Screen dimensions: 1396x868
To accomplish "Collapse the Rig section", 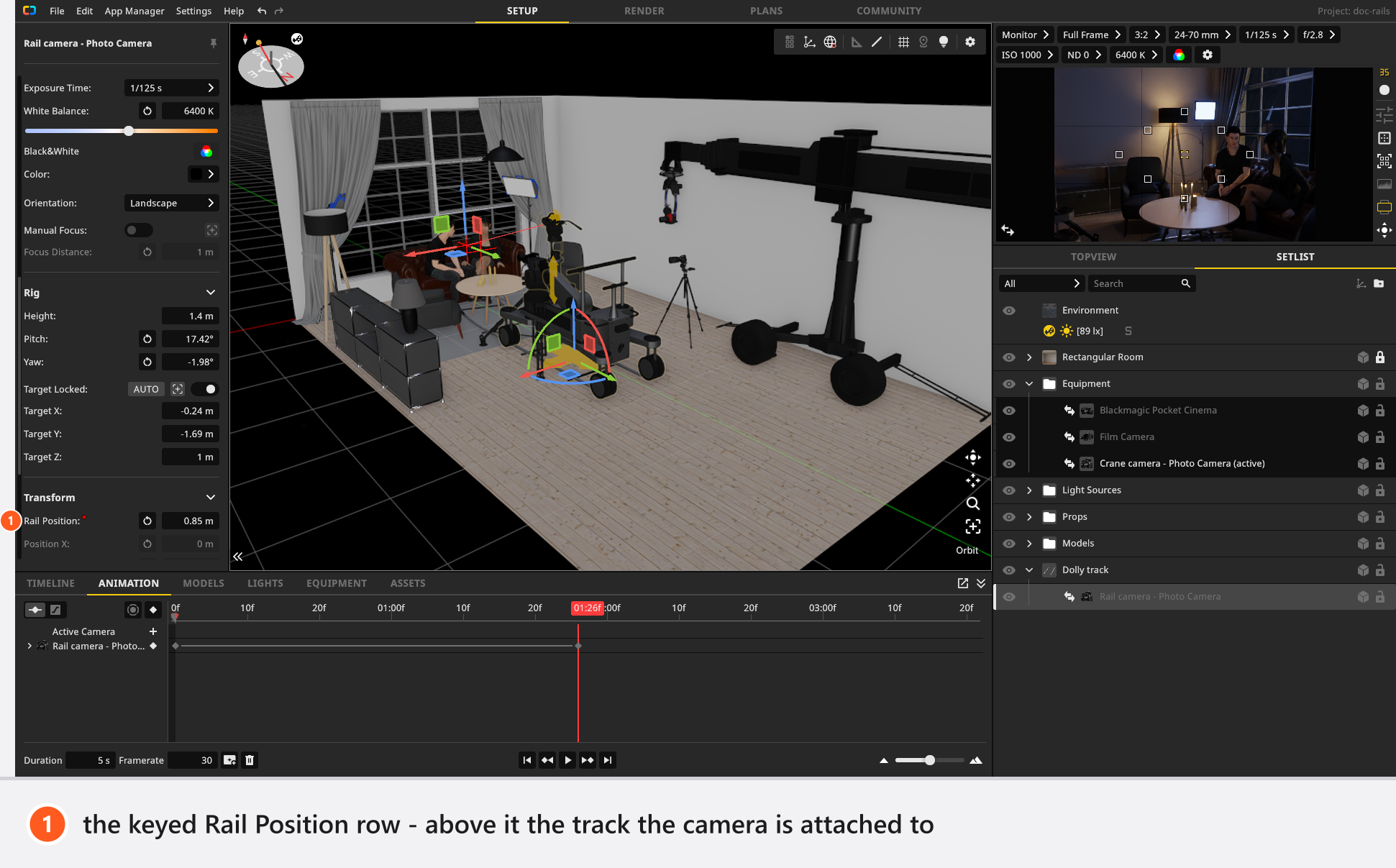I will pos(211,293).
